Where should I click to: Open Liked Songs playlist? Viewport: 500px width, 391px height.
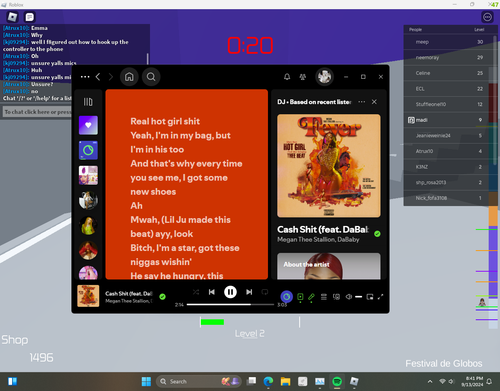pyautogui.click(x=88, y=125)
